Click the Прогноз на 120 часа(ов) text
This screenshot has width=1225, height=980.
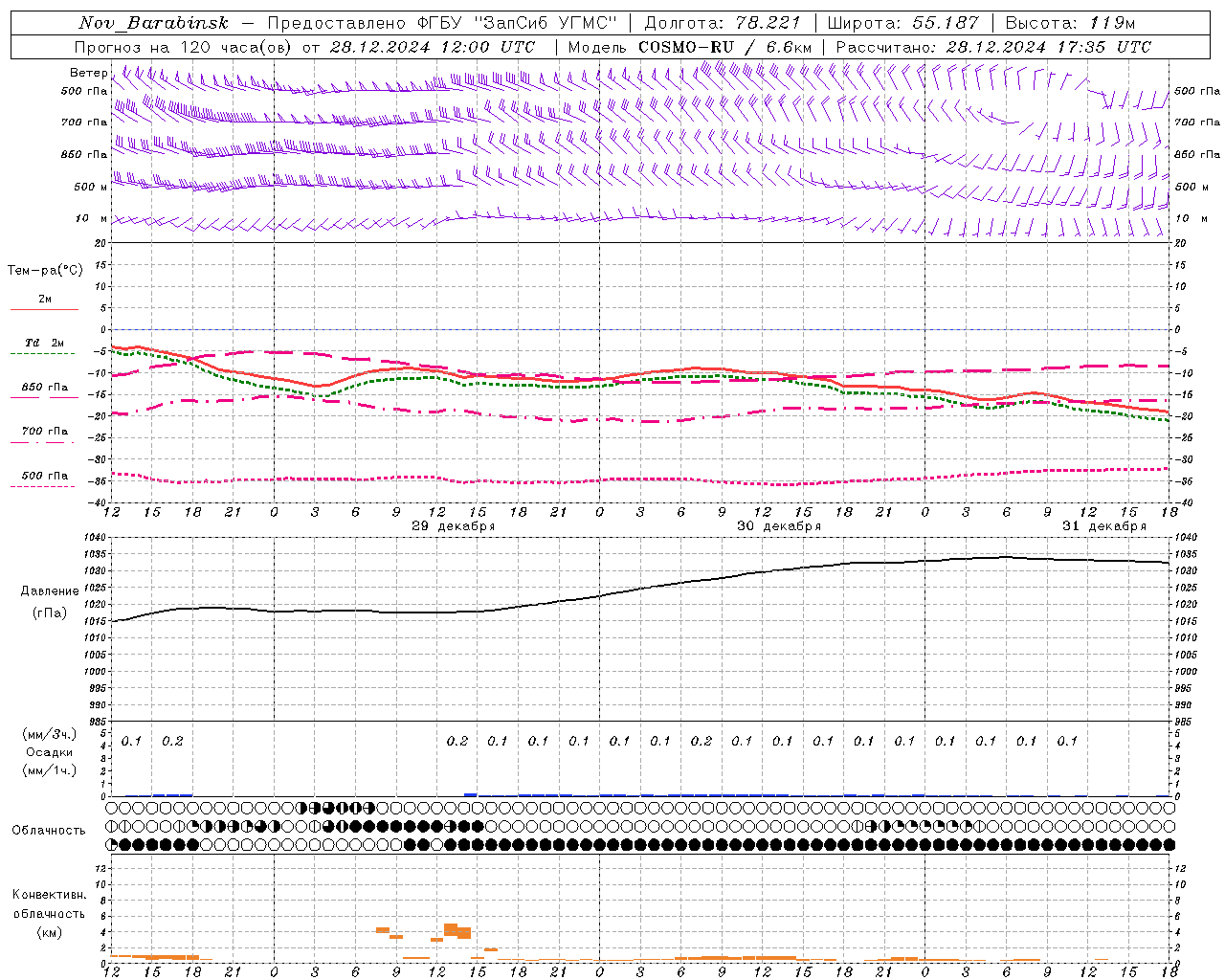tap(184, 47)
